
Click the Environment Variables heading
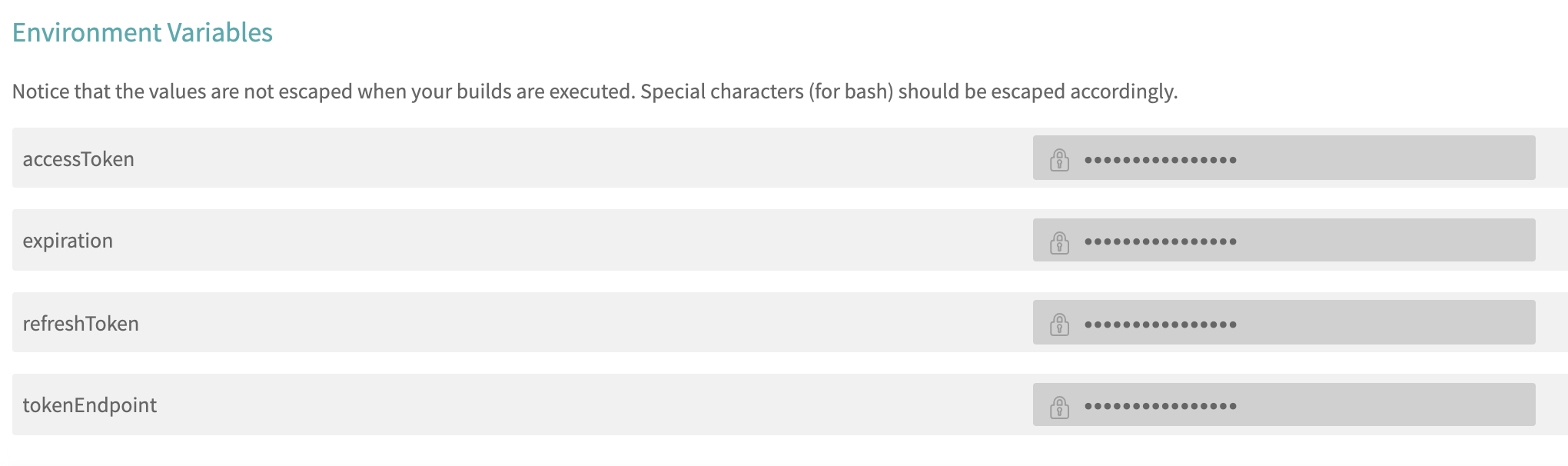[x=142, y=32]
